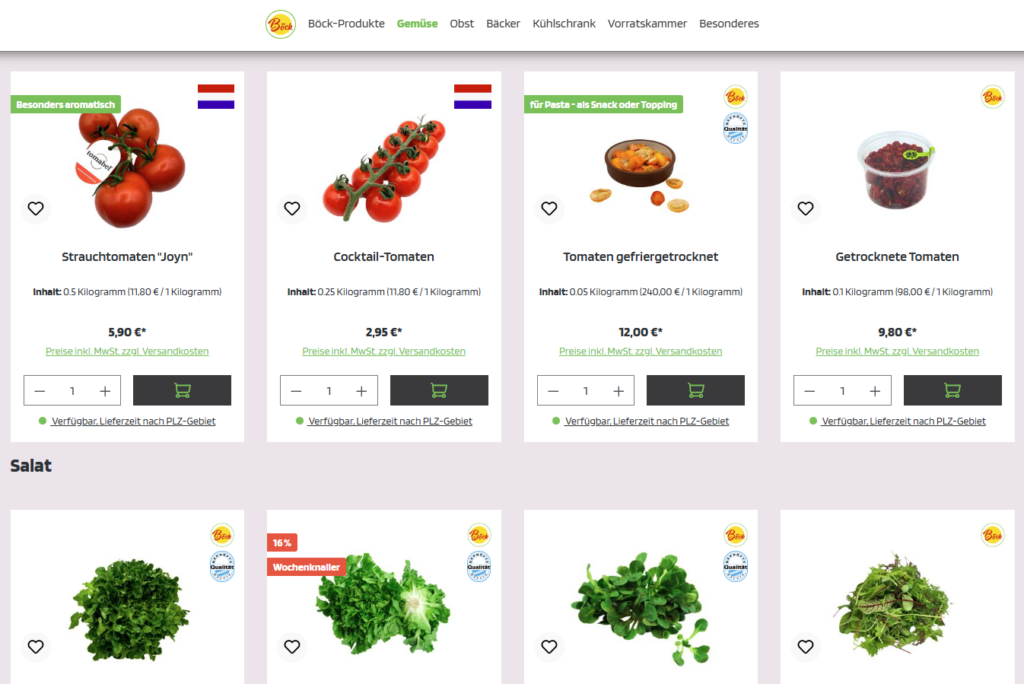Open availability link for Getrocknete Tomaten
1024x684 pixels.
(x=903, y=421)
